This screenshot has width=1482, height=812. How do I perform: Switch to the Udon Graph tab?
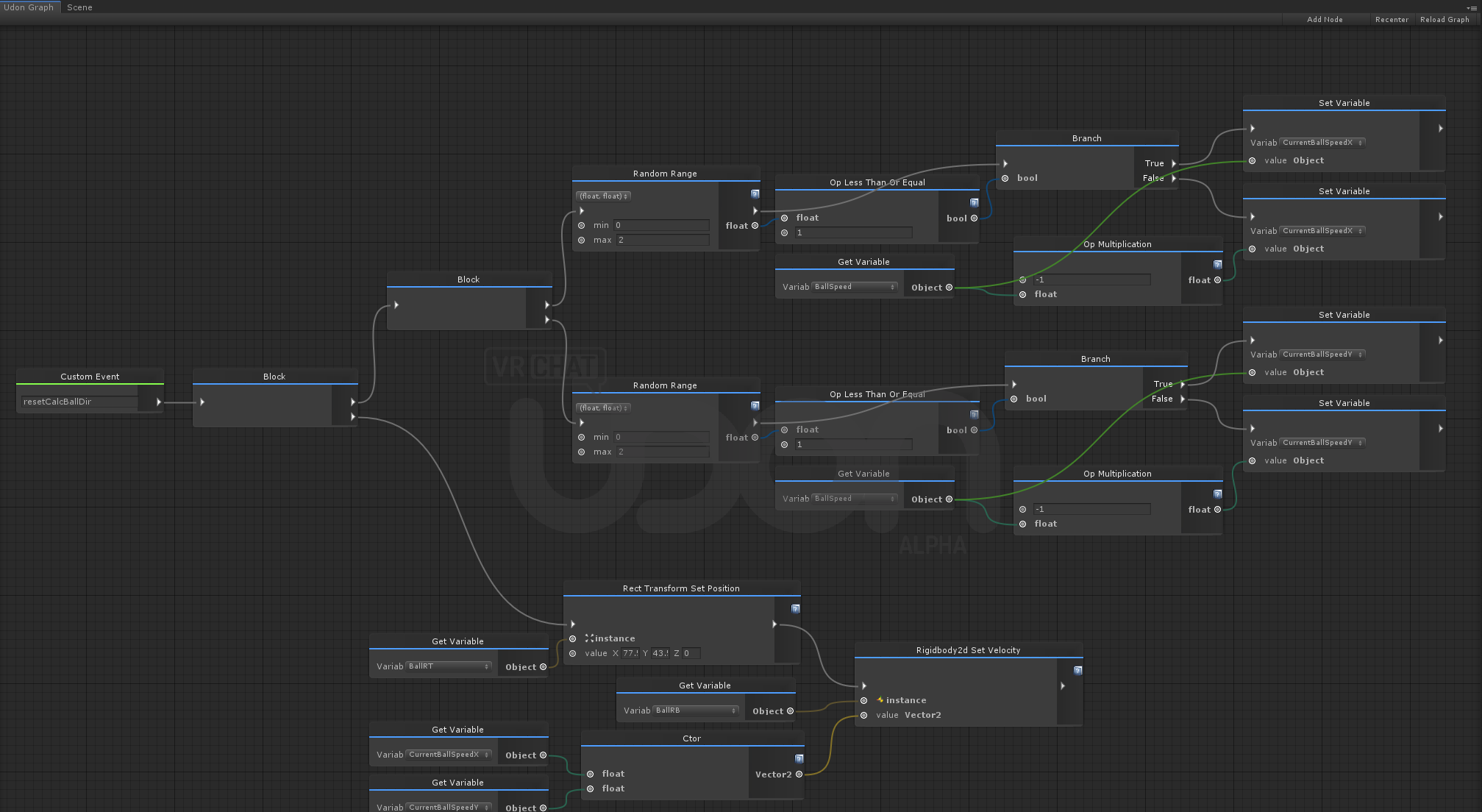[29, 7]
